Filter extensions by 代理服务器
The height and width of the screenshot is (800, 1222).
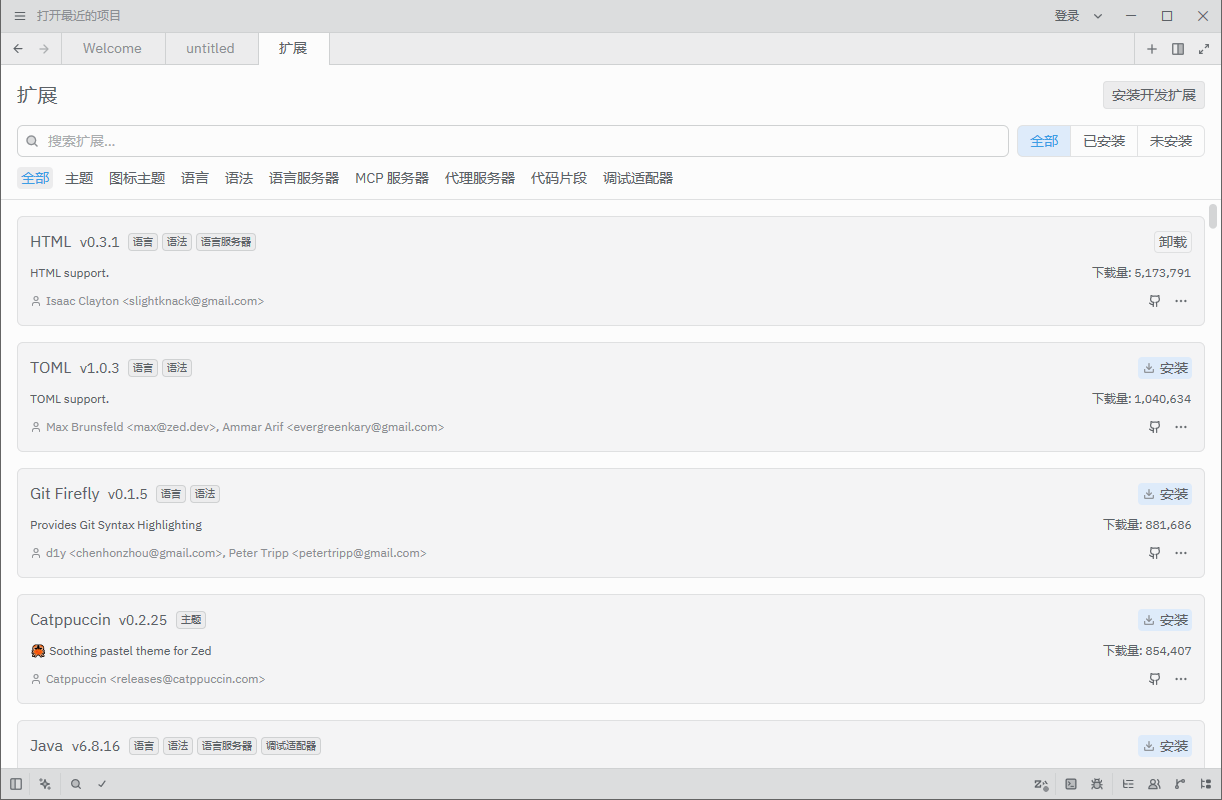pos(480,178)
